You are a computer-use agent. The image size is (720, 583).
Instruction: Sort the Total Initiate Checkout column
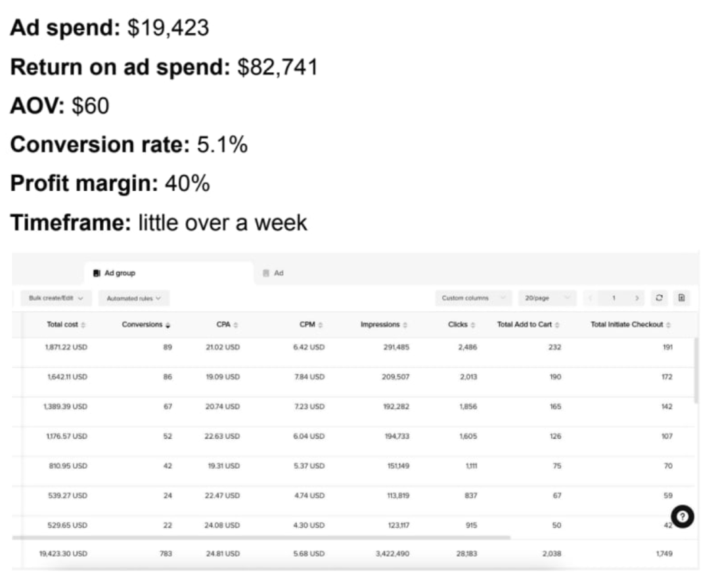666,325
